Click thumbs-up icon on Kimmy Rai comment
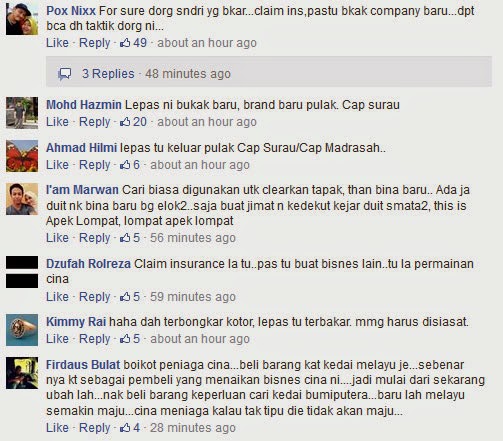 click(x=125, y=339)
